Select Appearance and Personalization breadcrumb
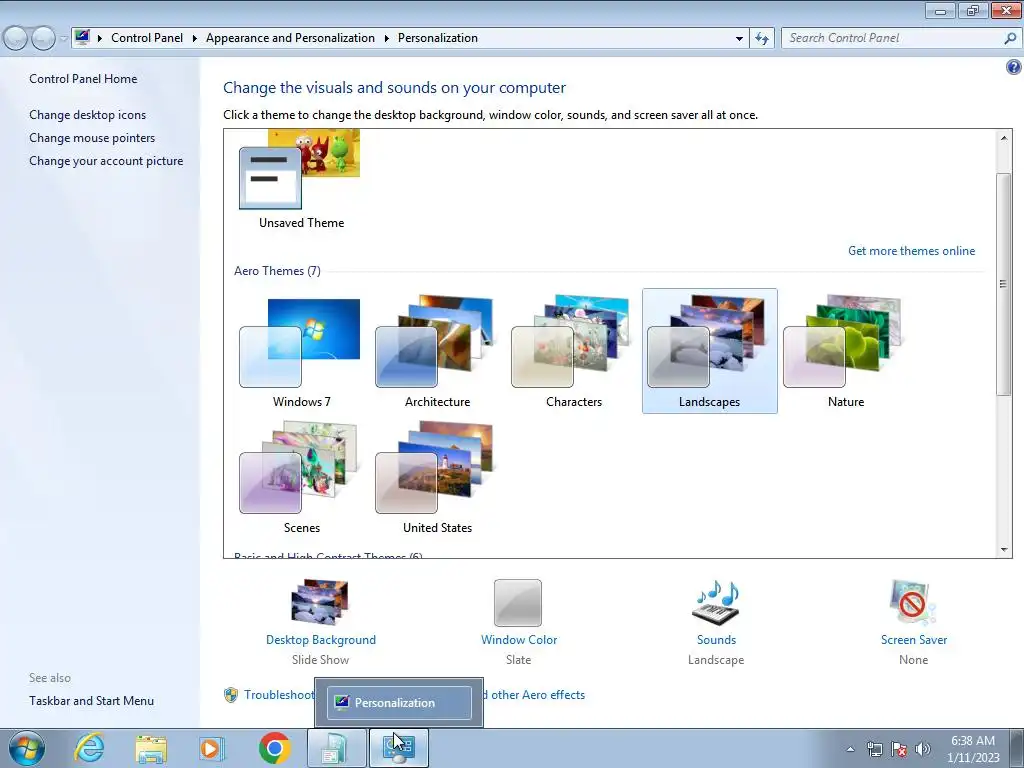Viewport: 1024px width, 768px height. click(x=290, y=38)
